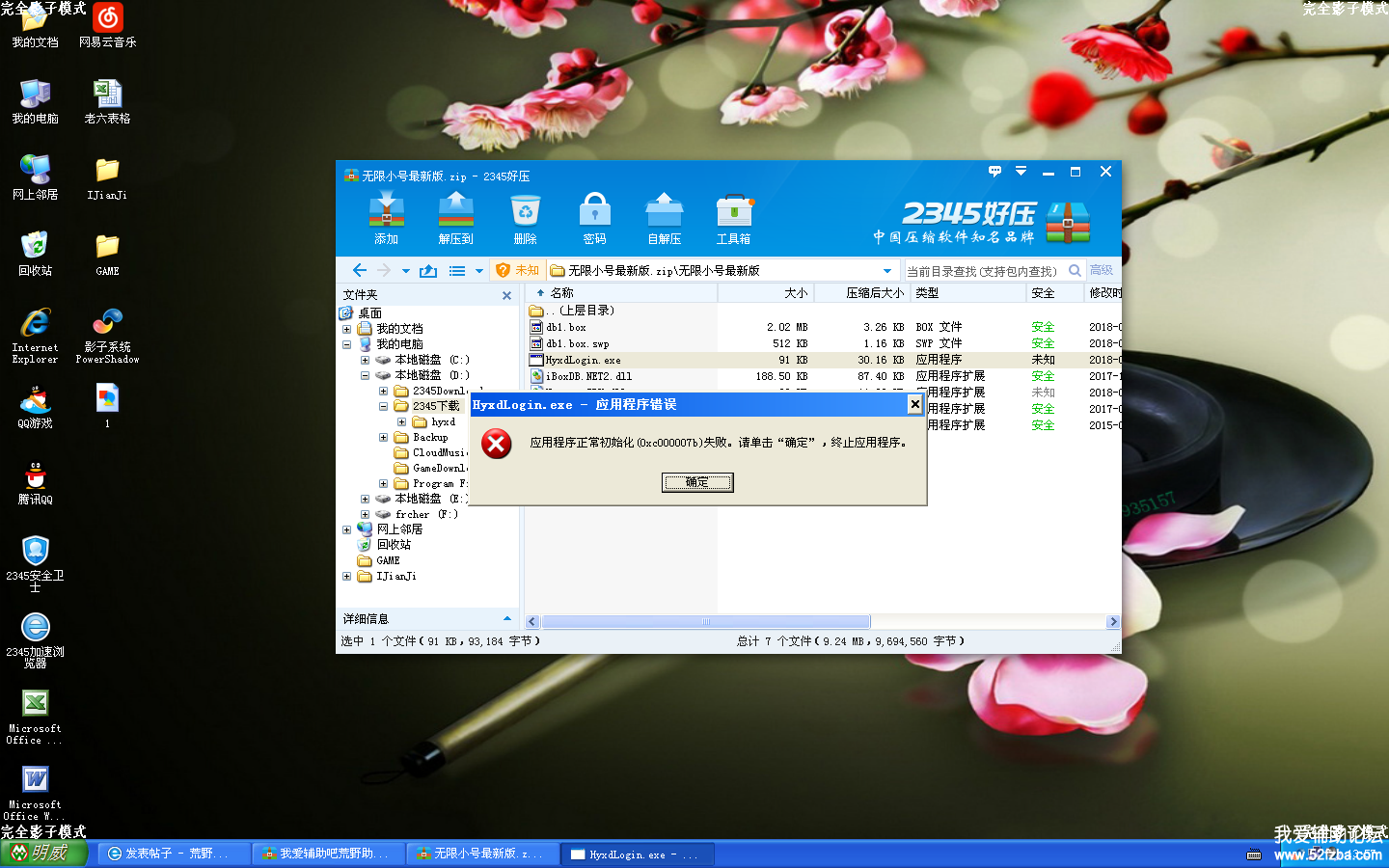This screenshot has width=1389, height=868.
Task: Open navigation history dropdown arrow
Action: click(x=405, y=272)
